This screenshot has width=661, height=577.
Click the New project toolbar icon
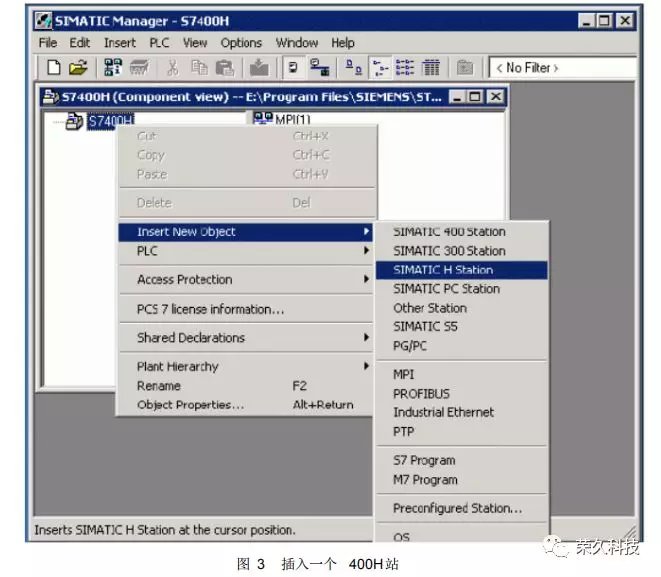tap(54, 68)
